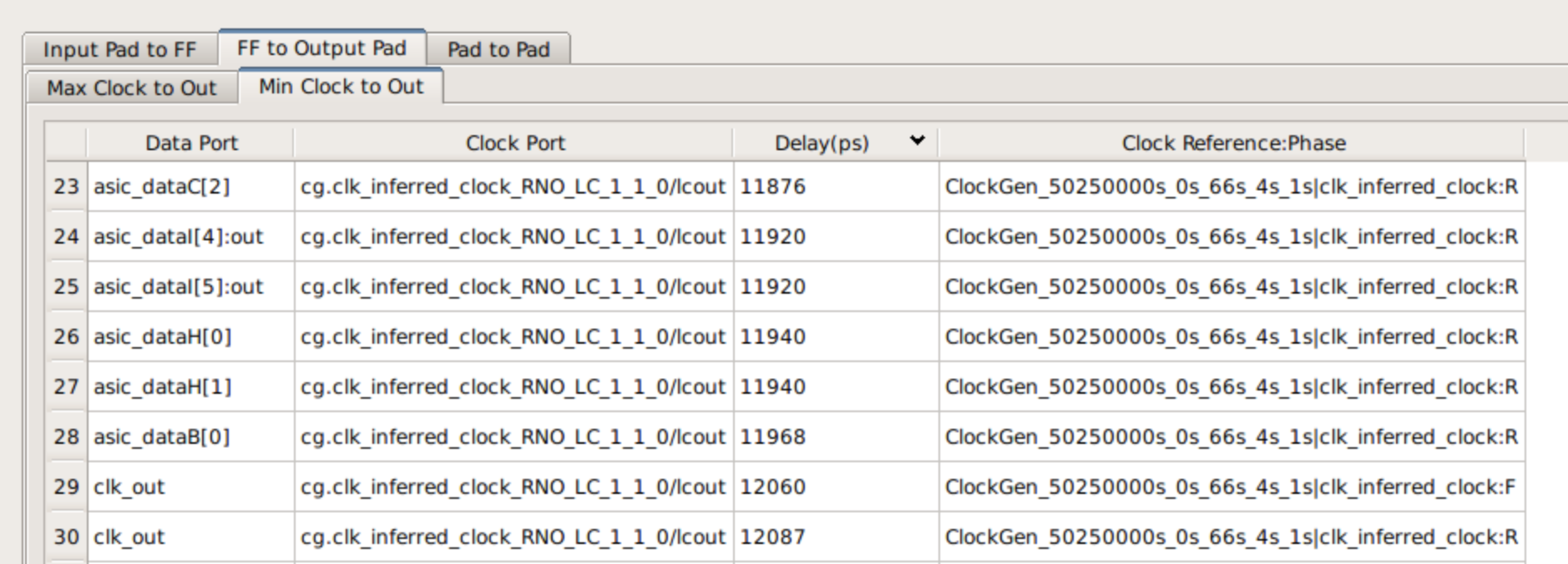Select the Min Clock to Out tab
This screenshot has height=564, width=1568.
[341, 86]
